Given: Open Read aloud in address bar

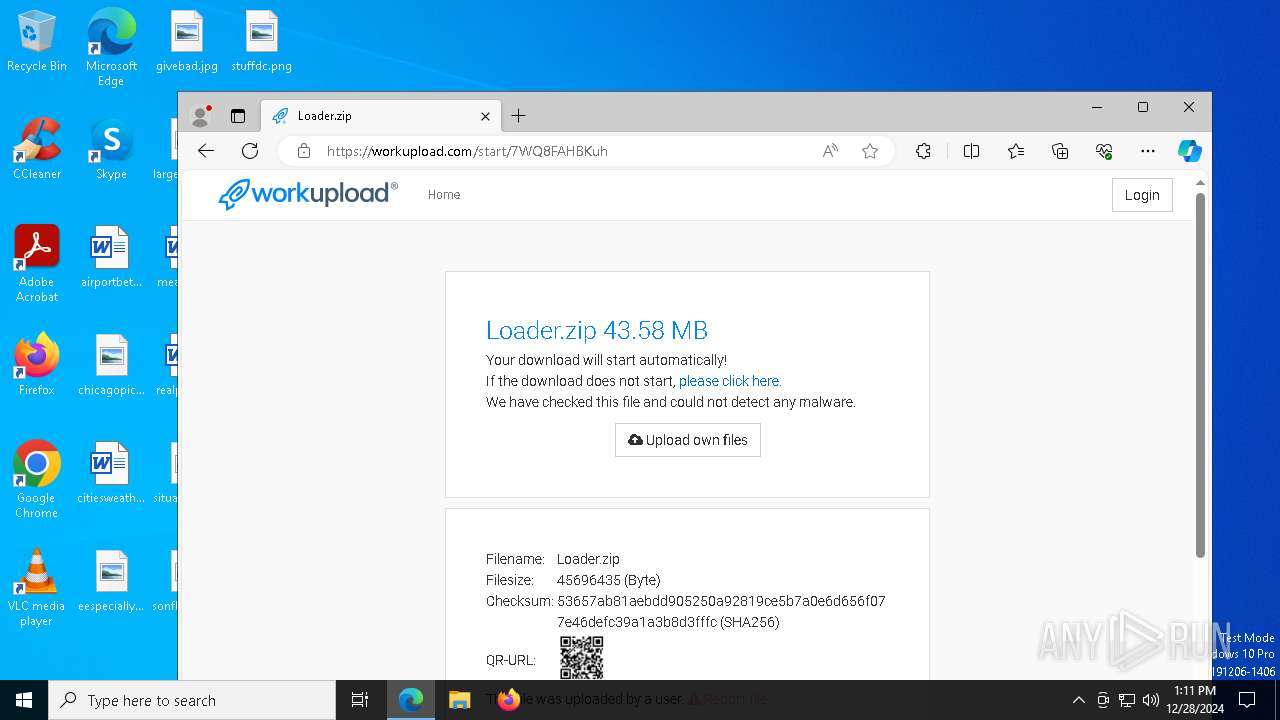Looking at the screenshot, I should (x=830, y=151).
